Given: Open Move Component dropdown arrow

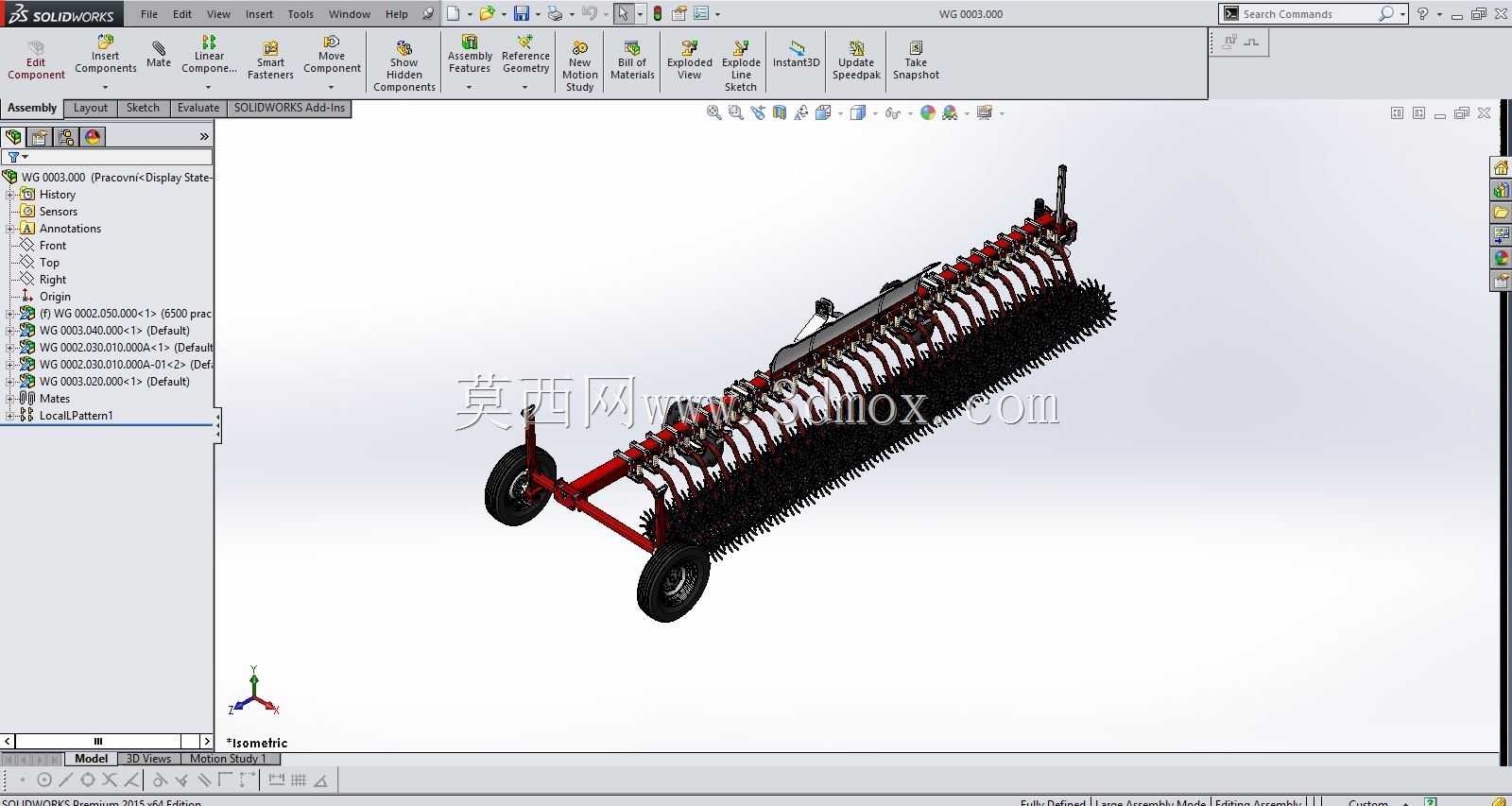Looking at the screenshot, I should click(x=332, y=88).
